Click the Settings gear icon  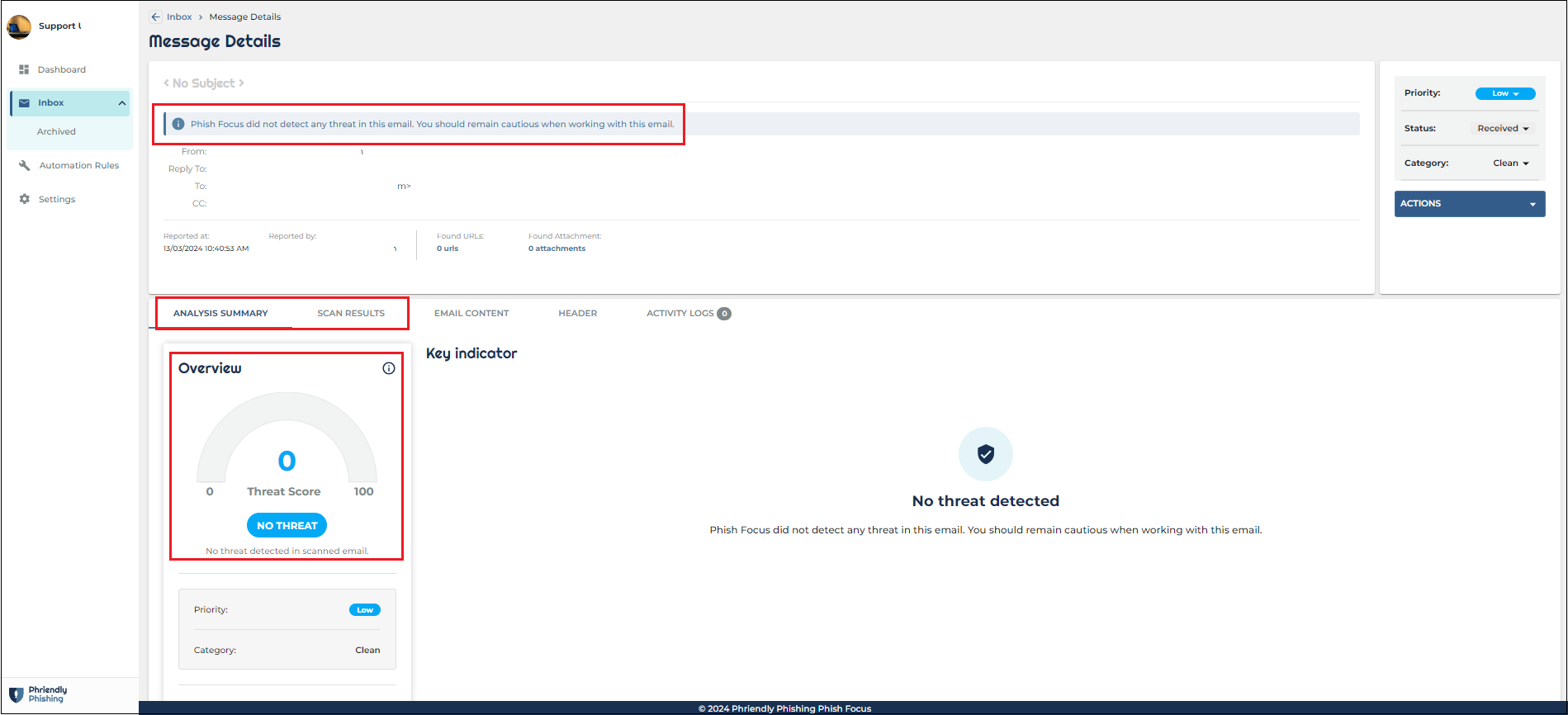pyautogui.click(x=24, y=199)
